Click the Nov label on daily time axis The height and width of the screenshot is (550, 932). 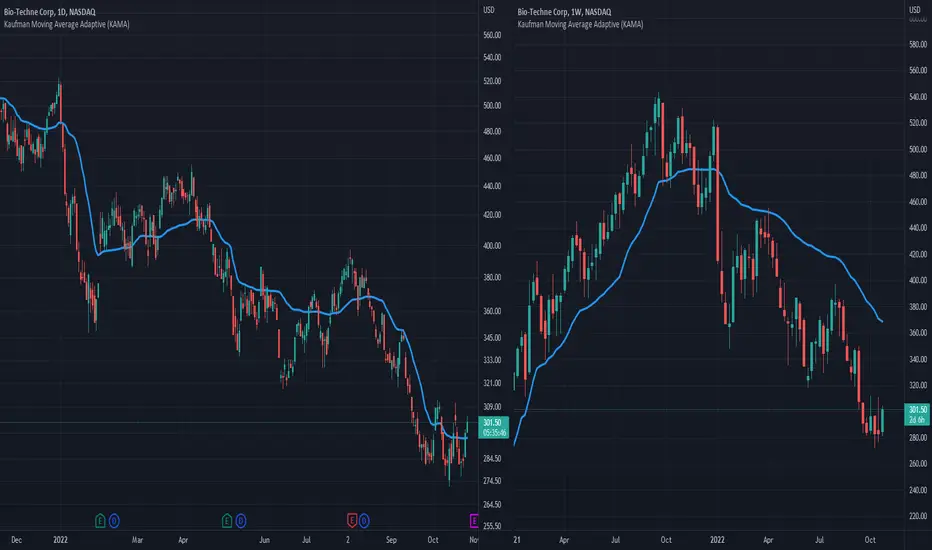pos(474,540)
